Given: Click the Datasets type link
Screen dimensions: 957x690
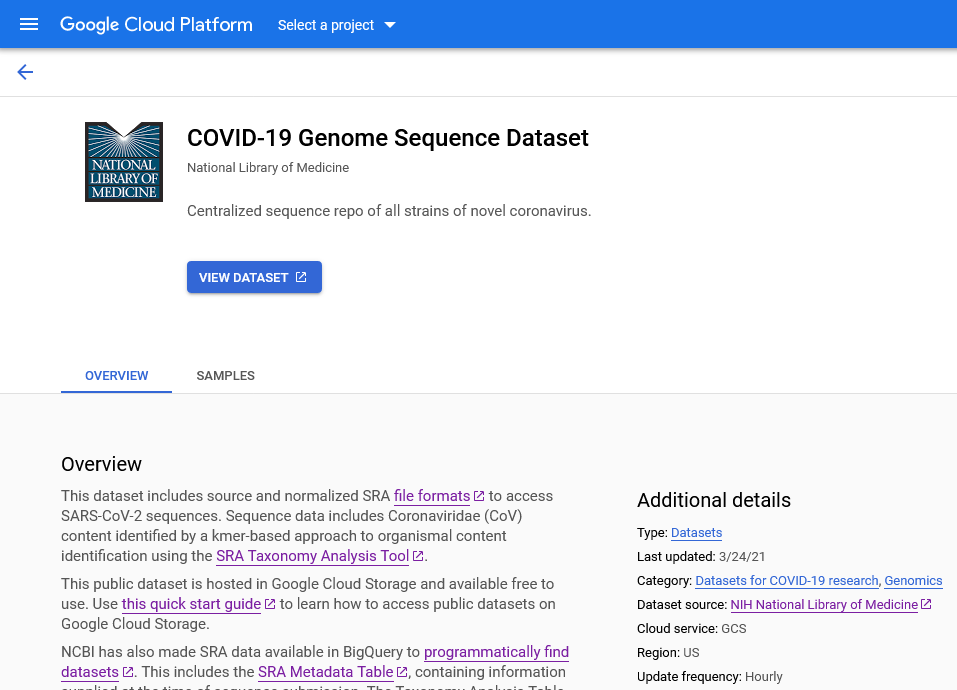Looking at the screenshot, I should [x=696, y=533].
